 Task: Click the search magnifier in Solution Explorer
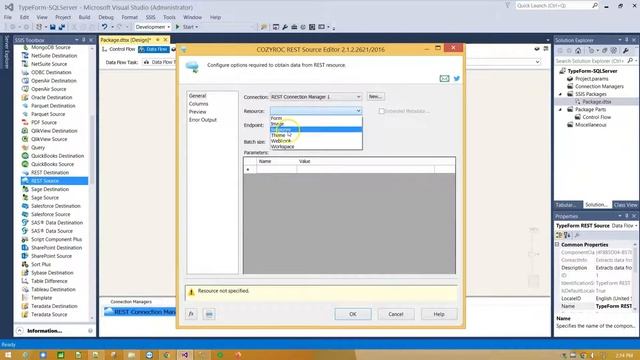630,61
